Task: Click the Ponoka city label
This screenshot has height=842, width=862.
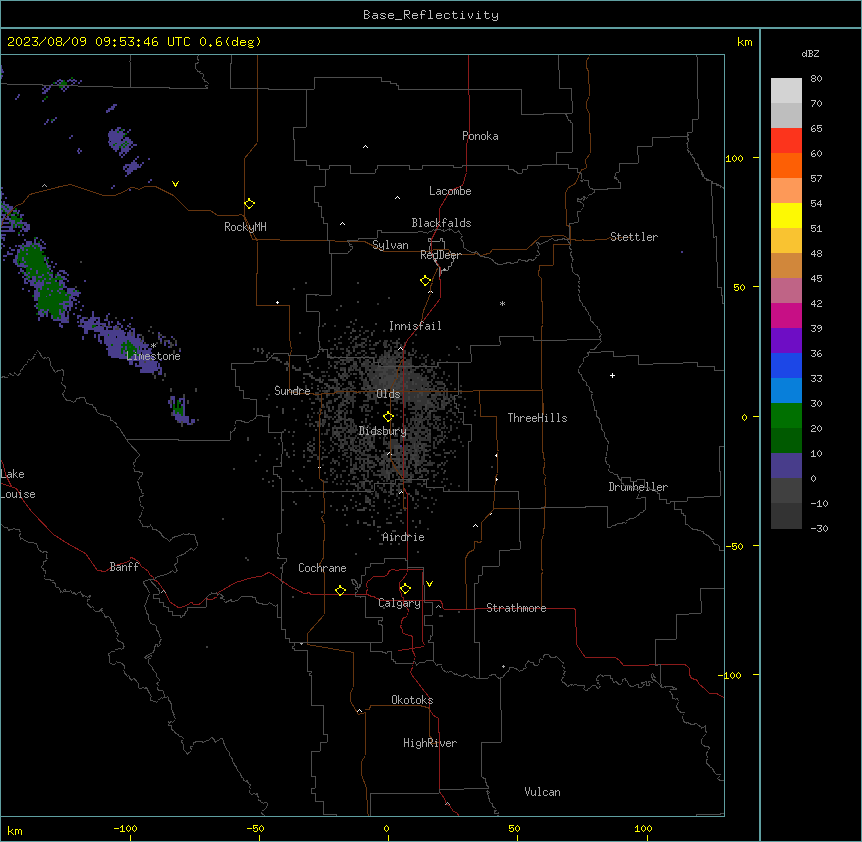Action: pos(480,136)
